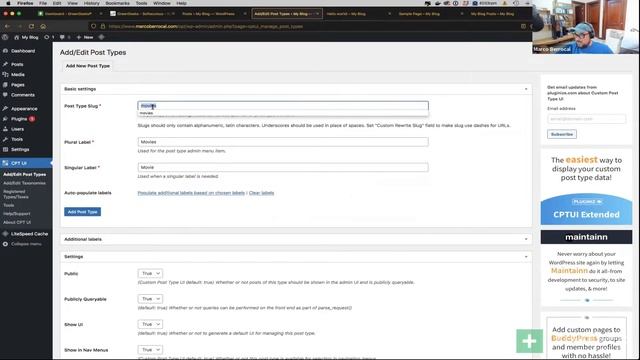Collapse the WordPress admin menu
Viewport: 640px width, 360px height.
26,244
